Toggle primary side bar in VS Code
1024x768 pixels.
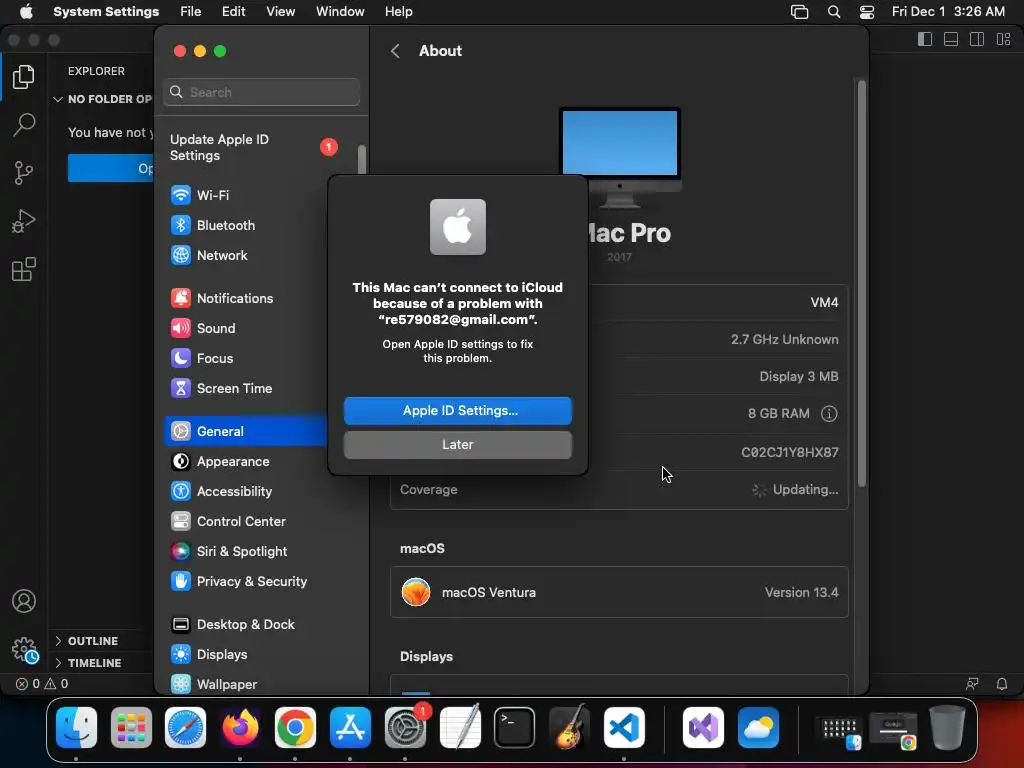[925, 39]
